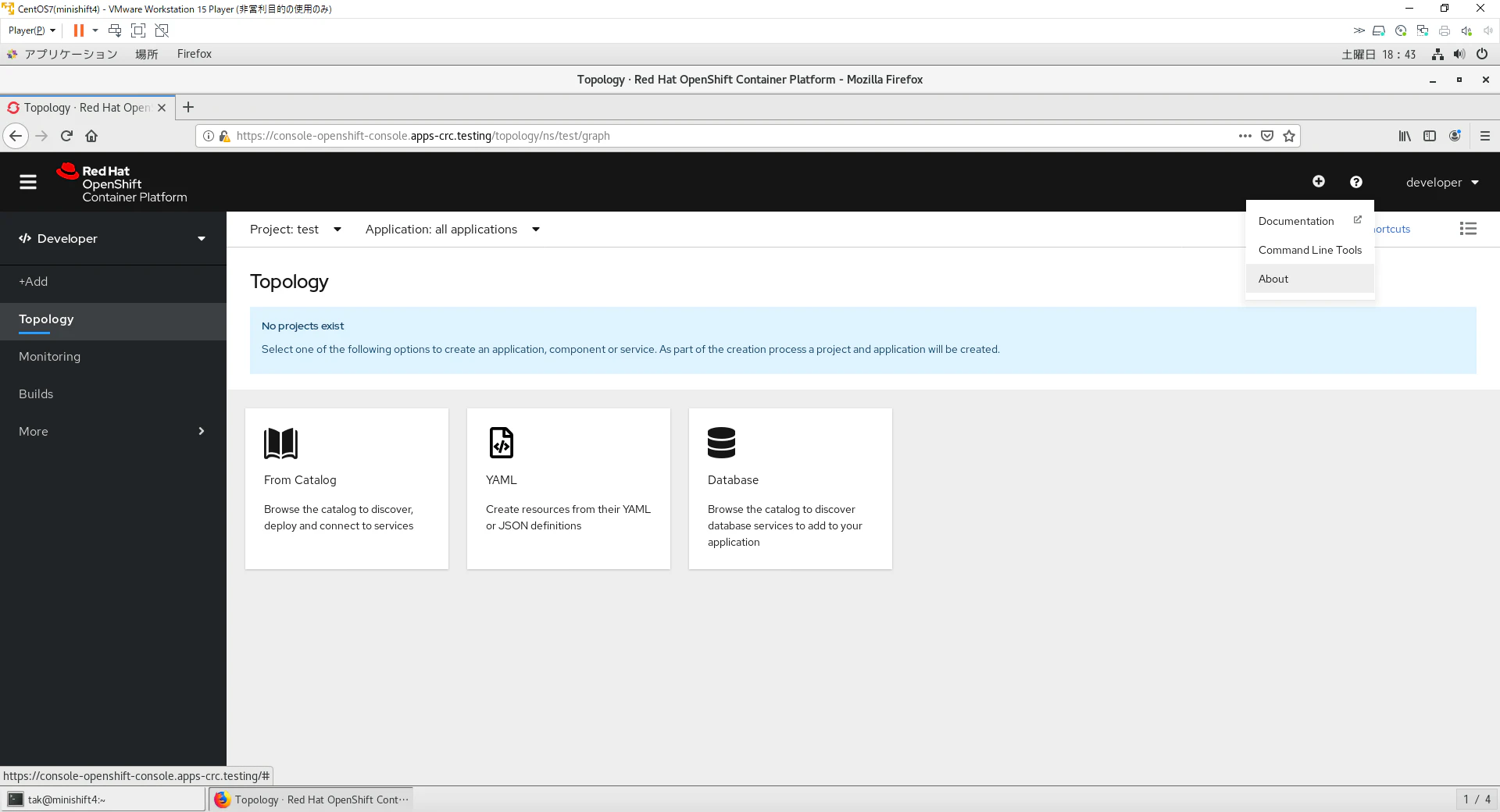The image size is (1500, 812).
Task: Click Topology Firefox window in taskbar
Action: 311,800
